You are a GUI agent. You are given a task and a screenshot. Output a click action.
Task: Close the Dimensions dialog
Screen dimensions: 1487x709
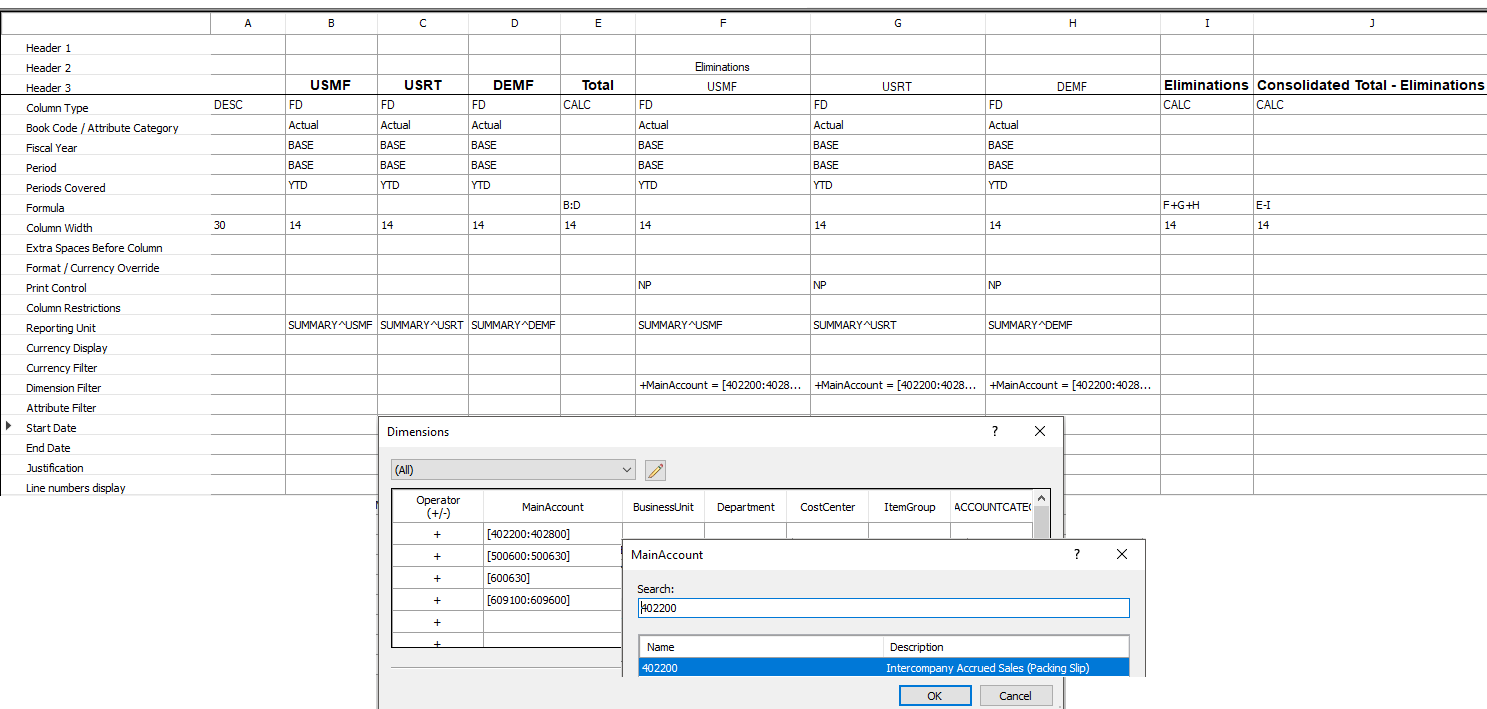1040,431
